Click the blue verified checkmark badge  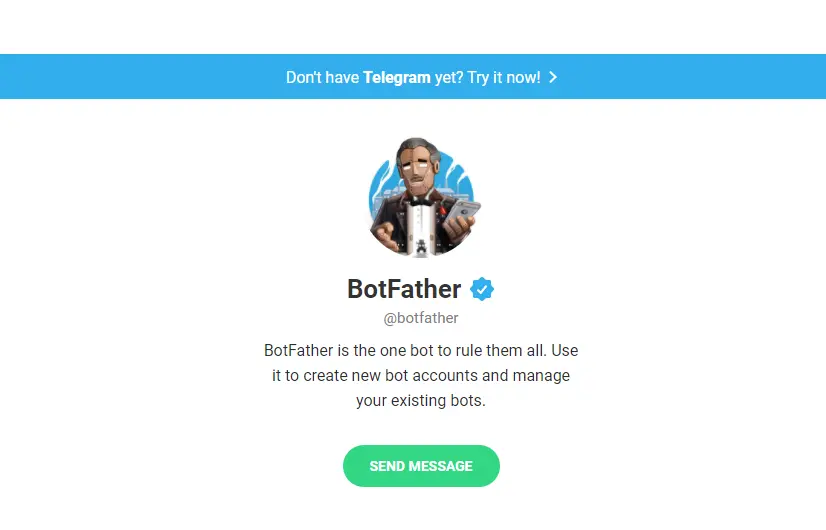[483, 290]
